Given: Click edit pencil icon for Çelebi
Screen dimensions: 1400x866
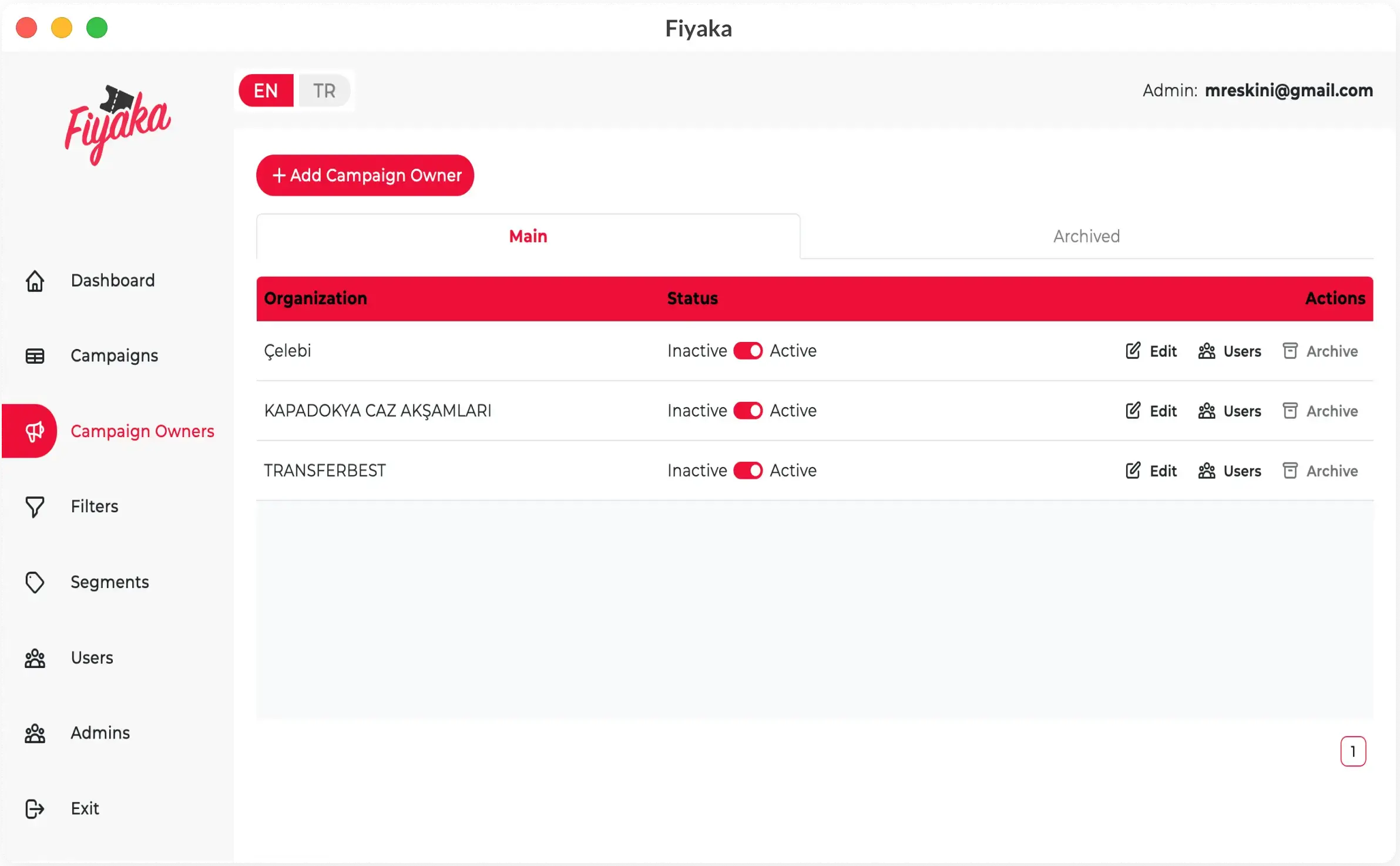Looking at the screenshot, I should 1133,351.
